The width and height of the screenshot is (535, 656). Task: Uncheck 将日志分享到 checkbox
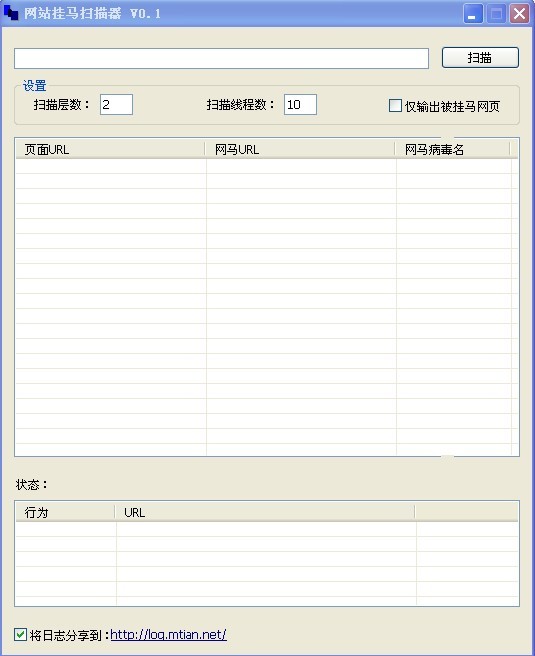pyautogui.click(x=20, y=635)
